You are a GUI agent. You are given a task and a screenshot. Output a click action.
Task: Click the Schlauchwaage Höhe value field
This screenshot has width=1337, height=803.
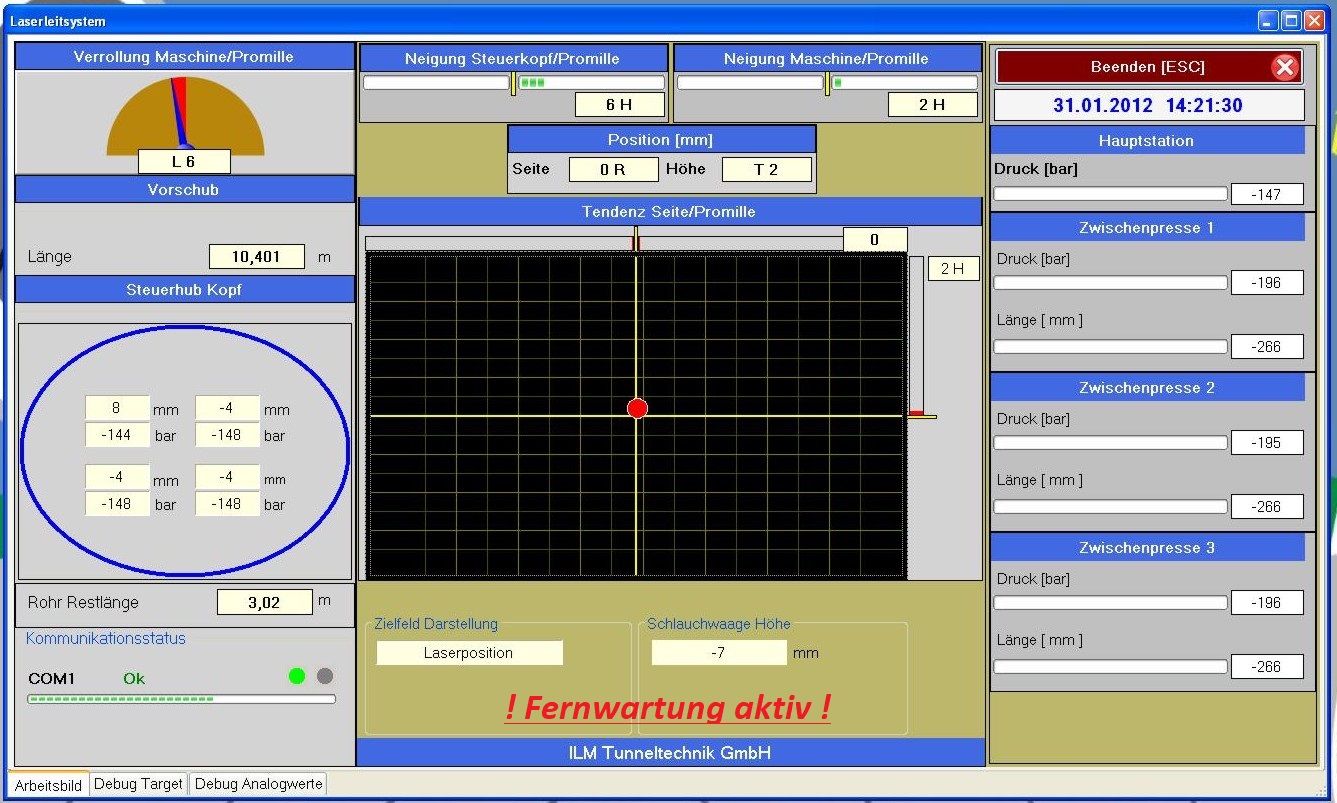tap(718, 653)
